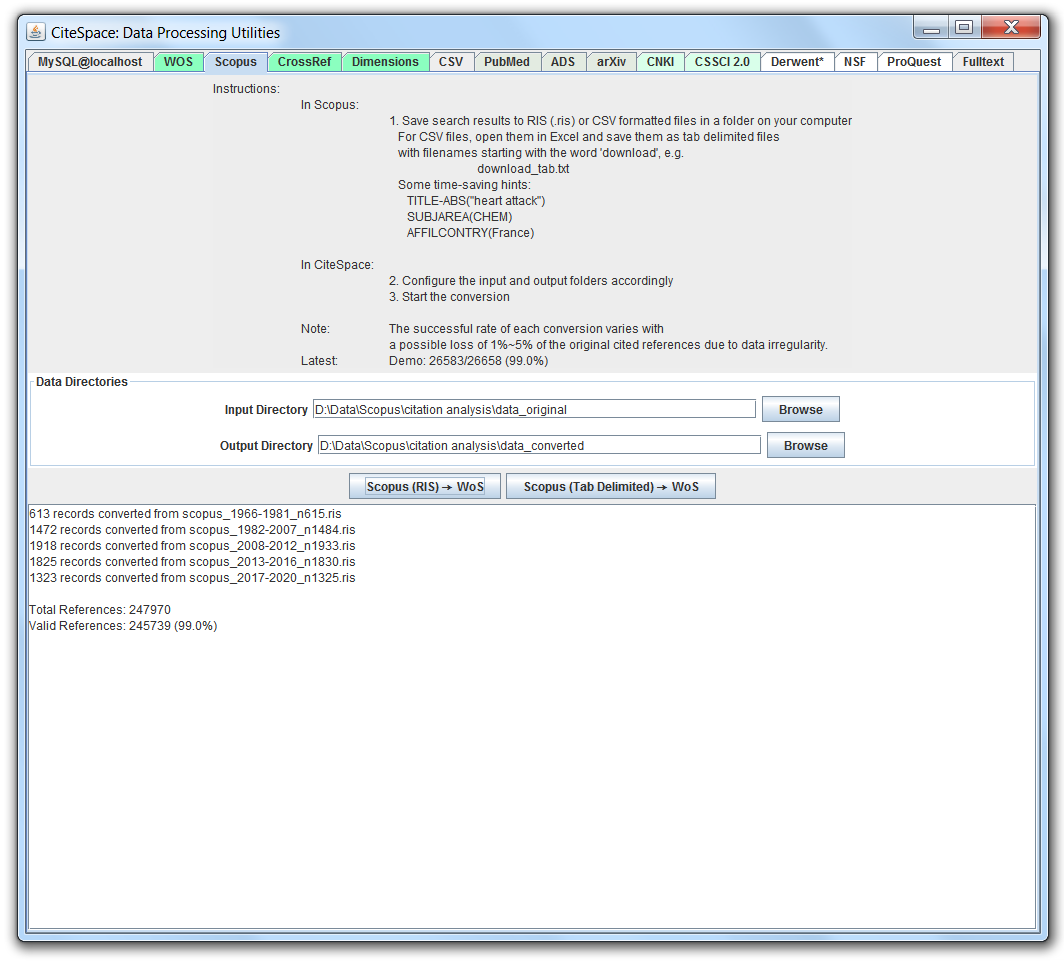Image resolution: width=1064 pixels, height=964 pixels.
Task: Click the AFFILCONTRY(France) hint
Action: pos(470,233)
